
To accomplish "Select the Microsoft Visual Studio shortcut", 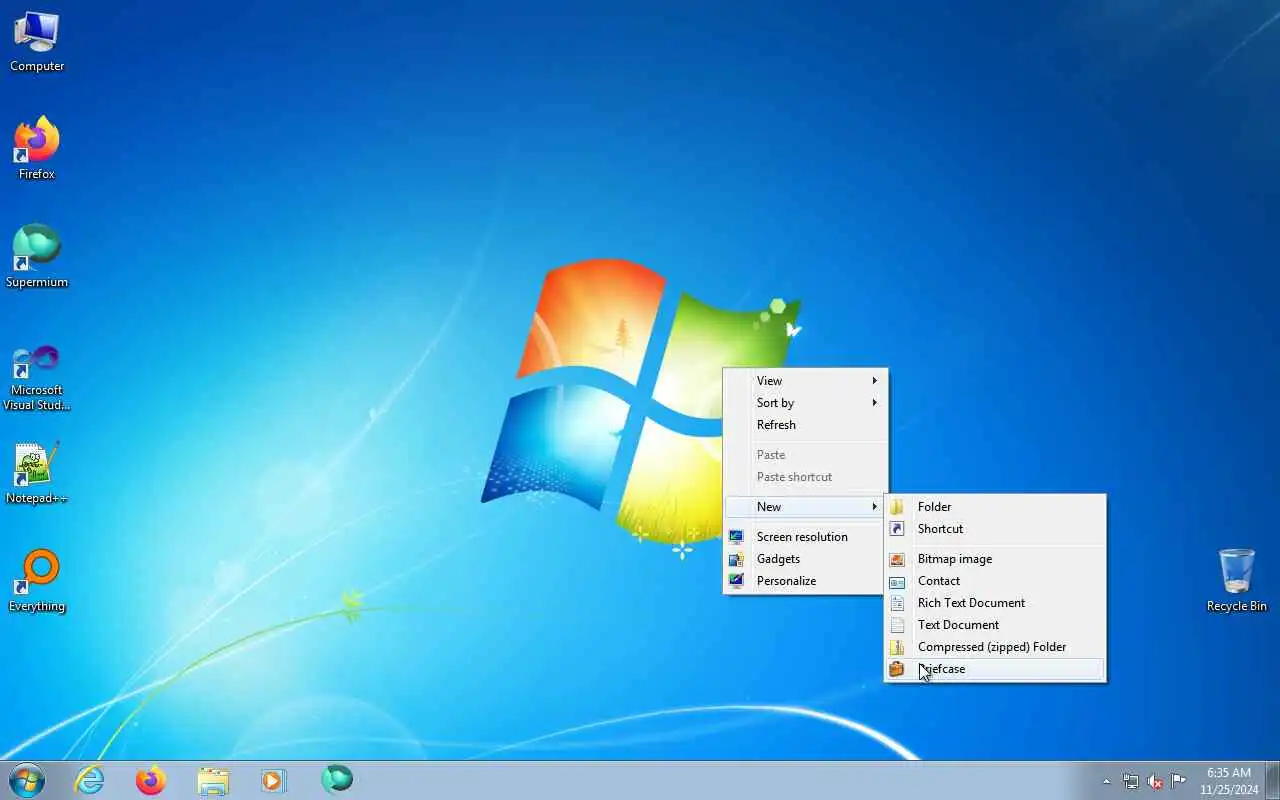I will 37,377.
